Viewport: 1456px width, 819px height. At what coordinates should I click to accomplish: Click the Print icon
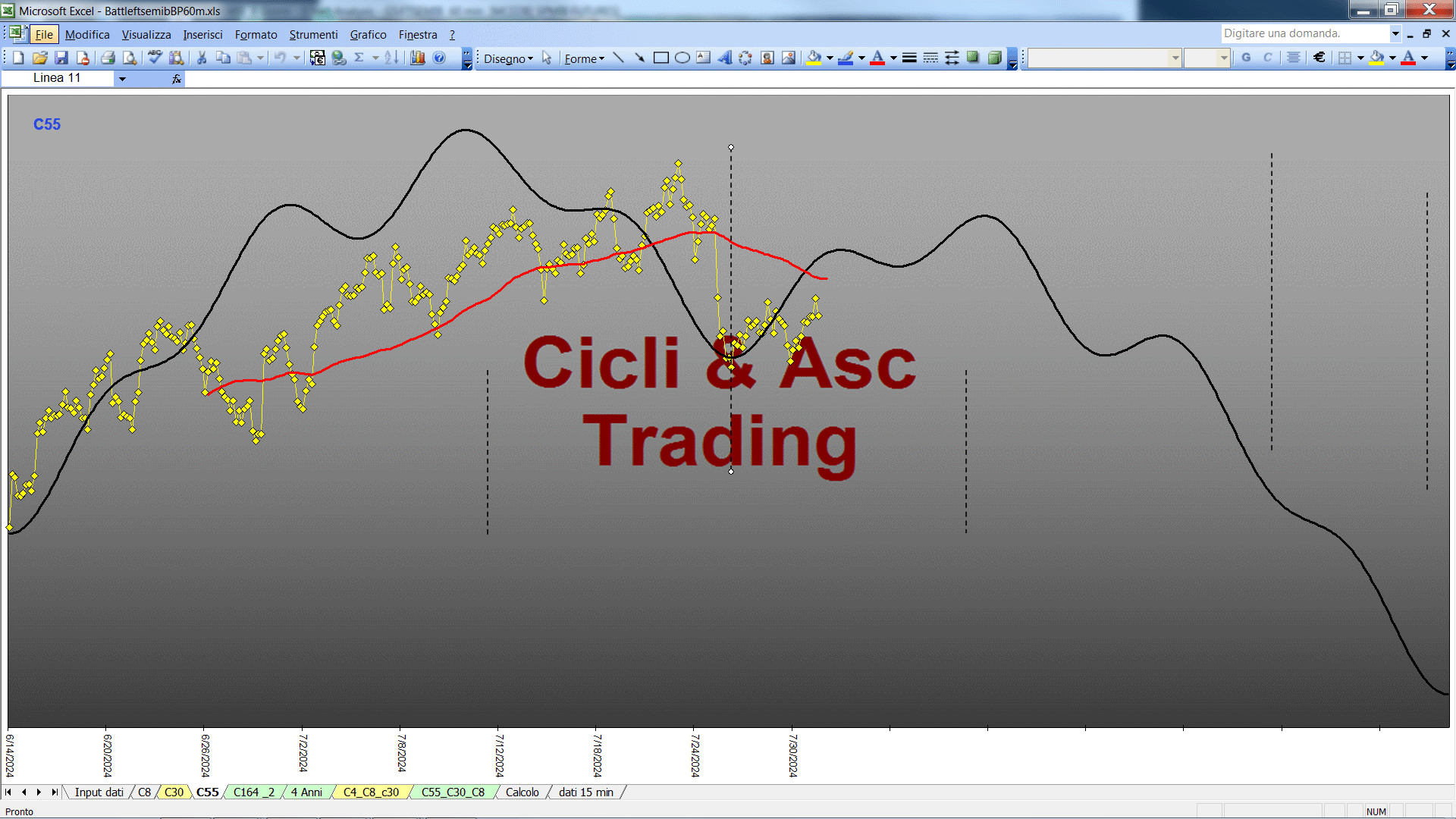(x=108, y=58)
